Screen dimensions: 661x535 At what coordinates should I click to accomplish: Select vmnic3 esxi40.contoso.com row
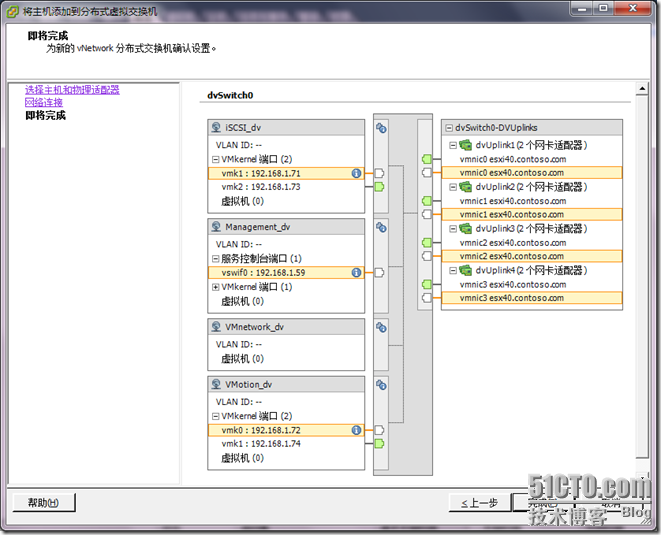click(x=532, y=284)
